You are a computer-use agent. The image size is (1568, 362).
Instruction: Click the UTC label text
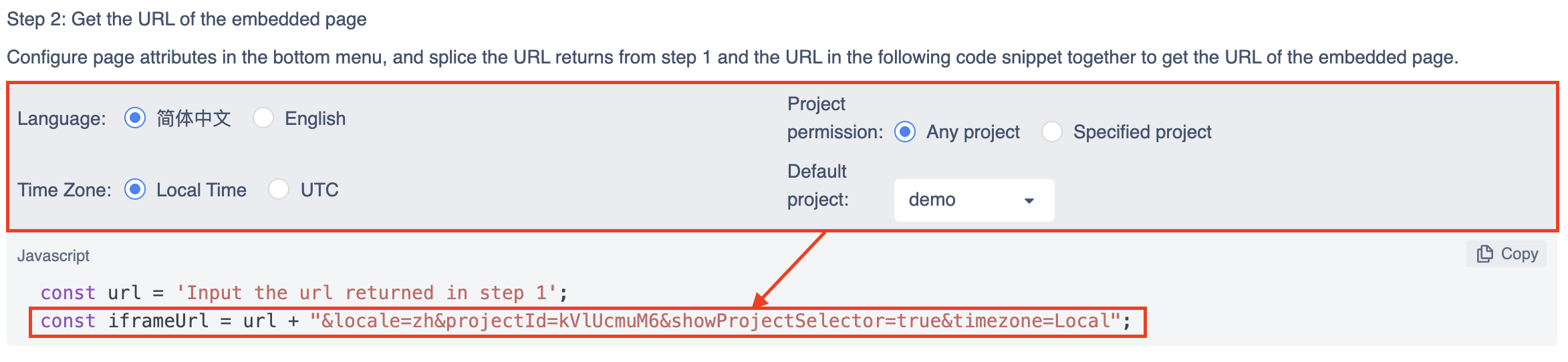(319, 190)
